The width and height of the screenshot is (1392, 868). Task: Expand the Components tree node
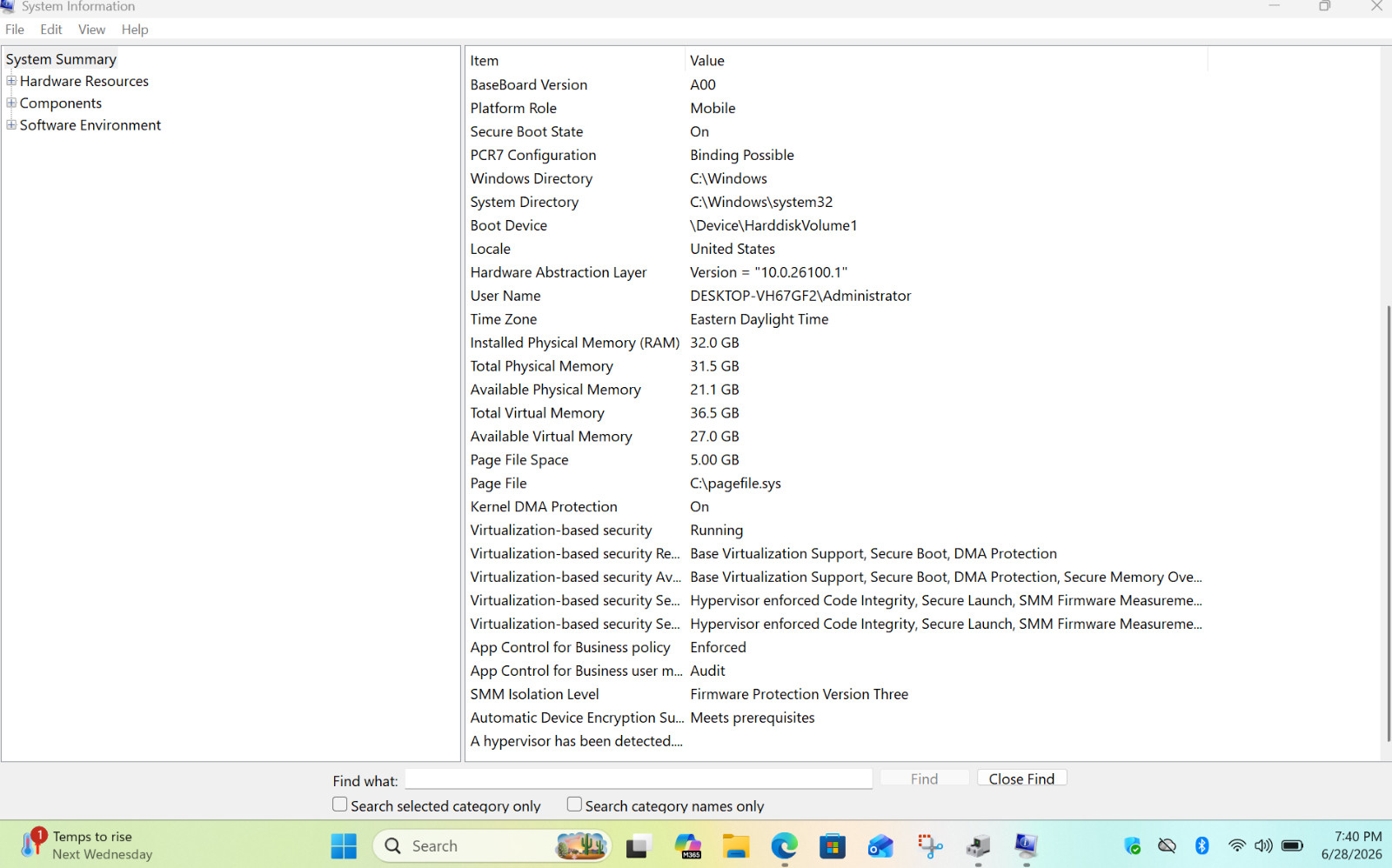[11, 103]
